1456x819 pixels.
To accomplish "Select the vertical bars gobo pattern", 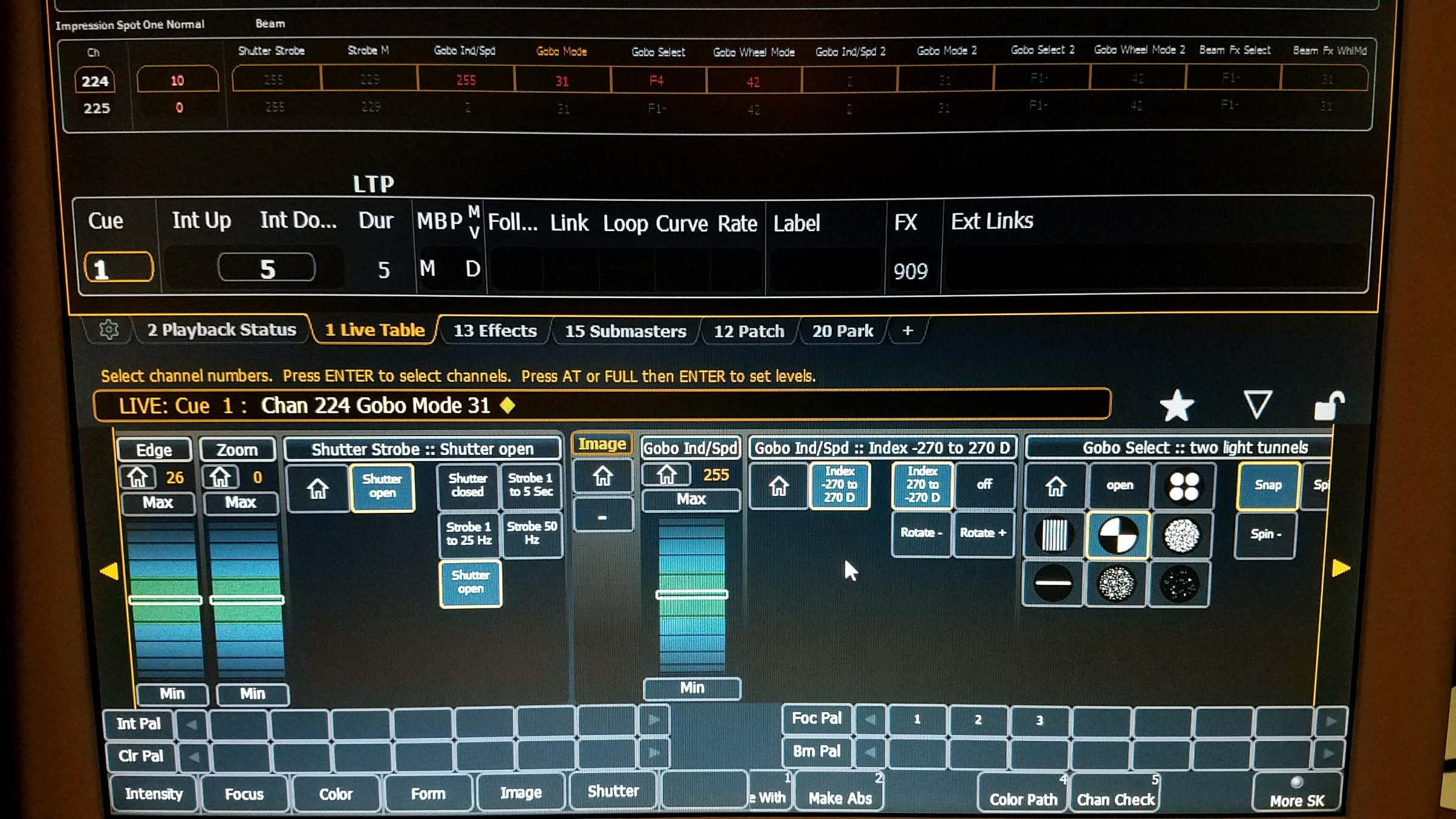I will (x=1054, y=535).
